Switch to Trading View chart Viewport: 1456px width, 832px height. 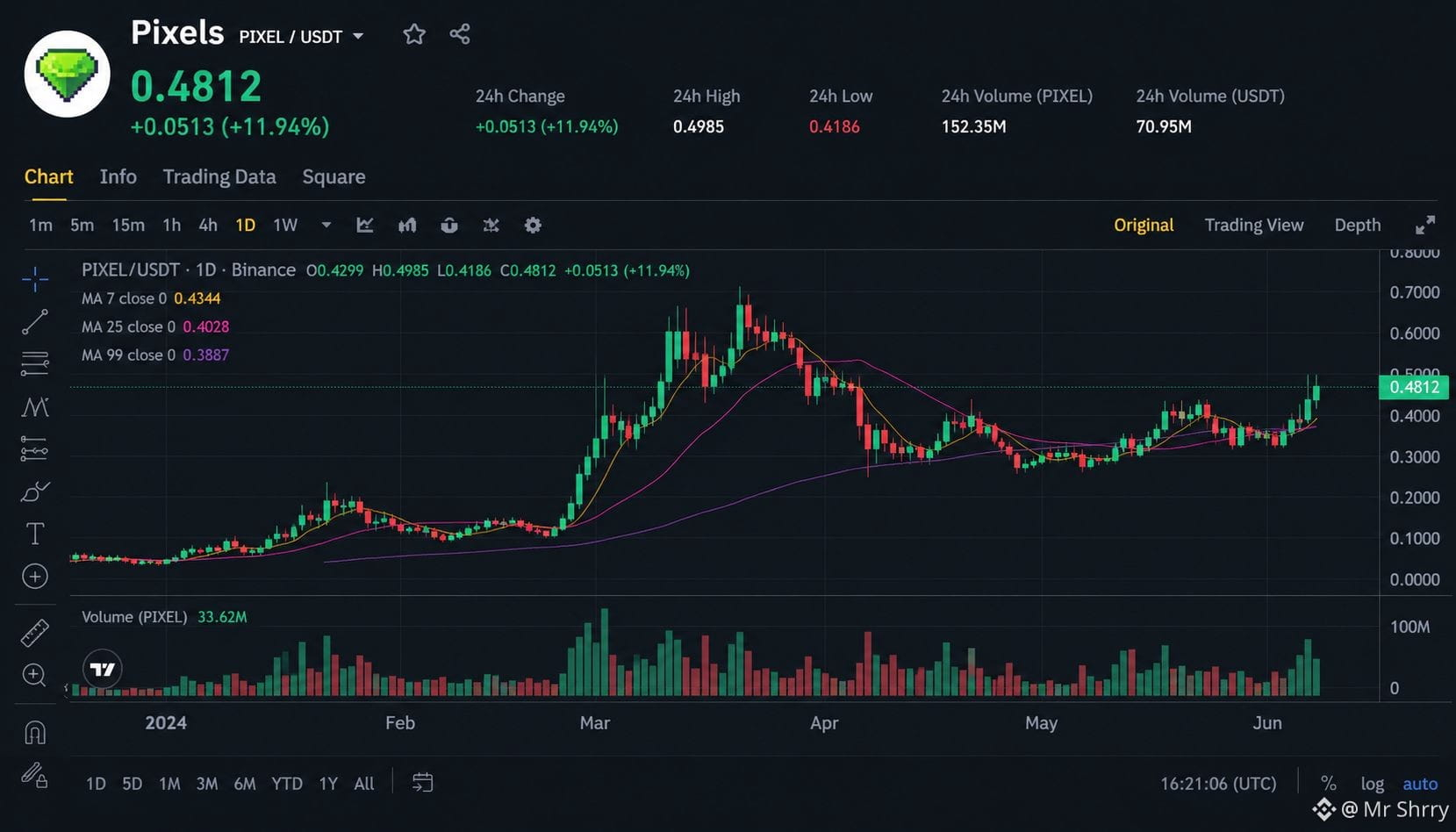[x=1254, y=226]
